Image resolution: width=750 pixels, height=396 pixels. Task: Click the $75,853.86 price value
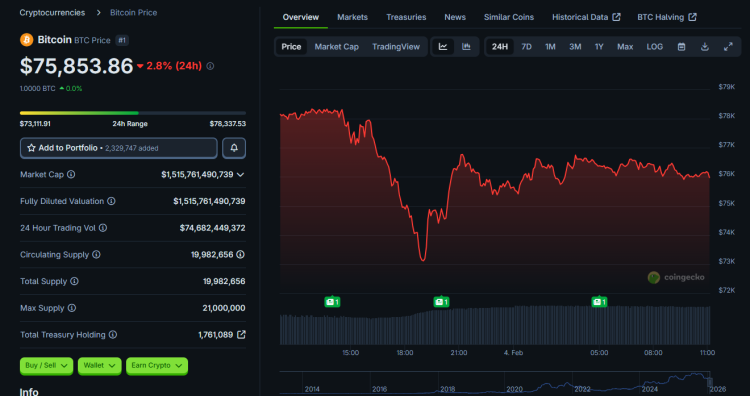click(77, 66)
